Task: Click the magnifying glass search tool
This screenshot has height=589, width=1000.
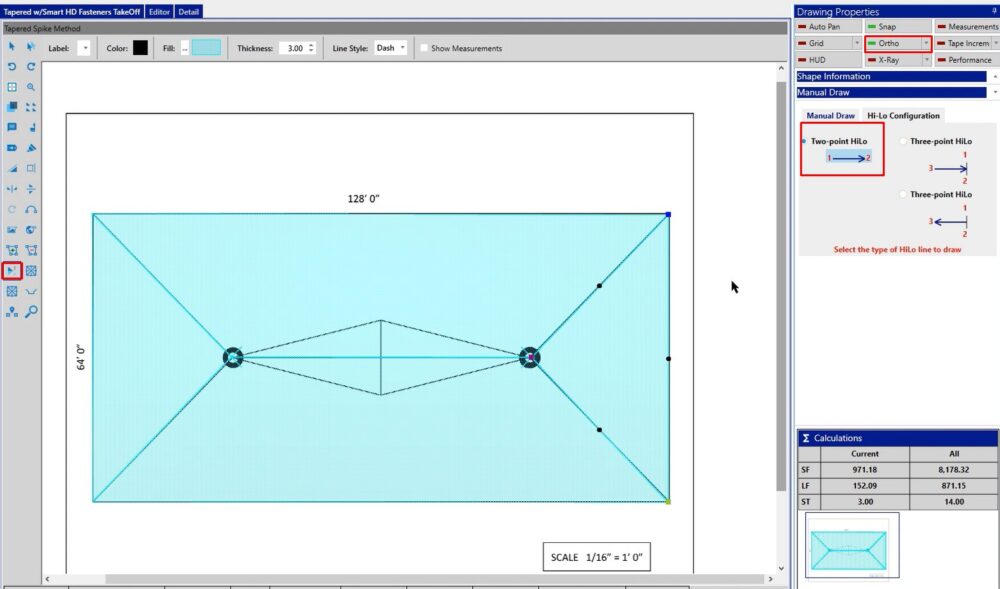Action: [31, 312]
